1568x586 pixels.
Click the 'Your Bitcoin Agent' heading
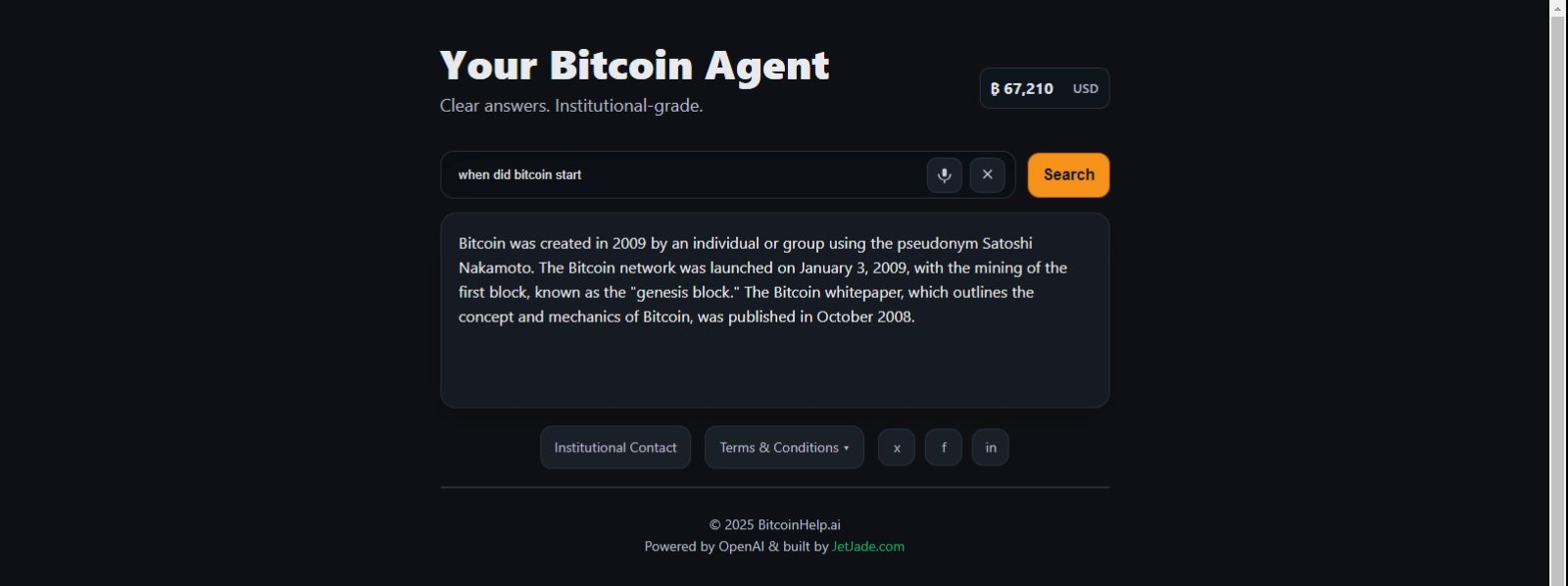click(x=633, y=64)
